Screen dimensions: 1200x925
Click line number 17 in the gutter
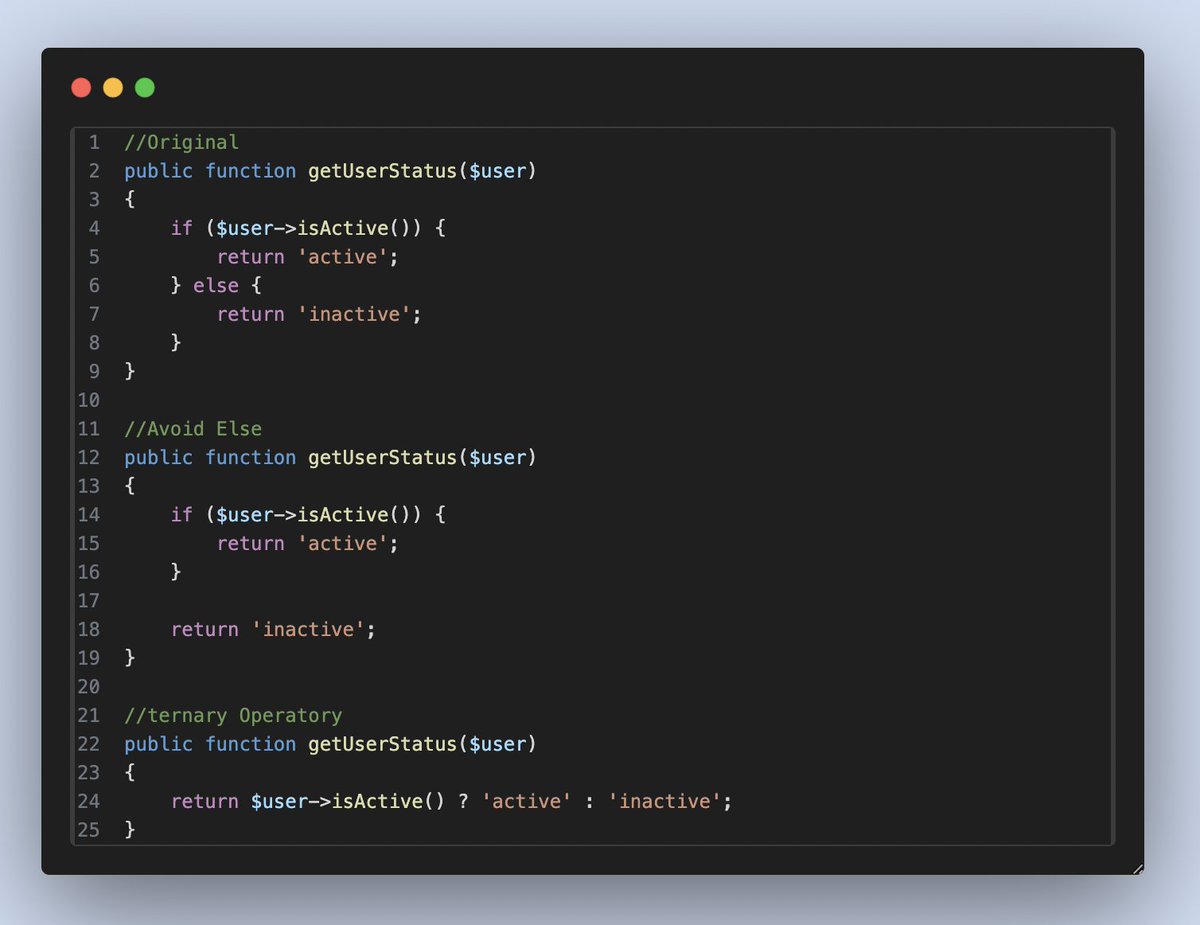(88, 601)
